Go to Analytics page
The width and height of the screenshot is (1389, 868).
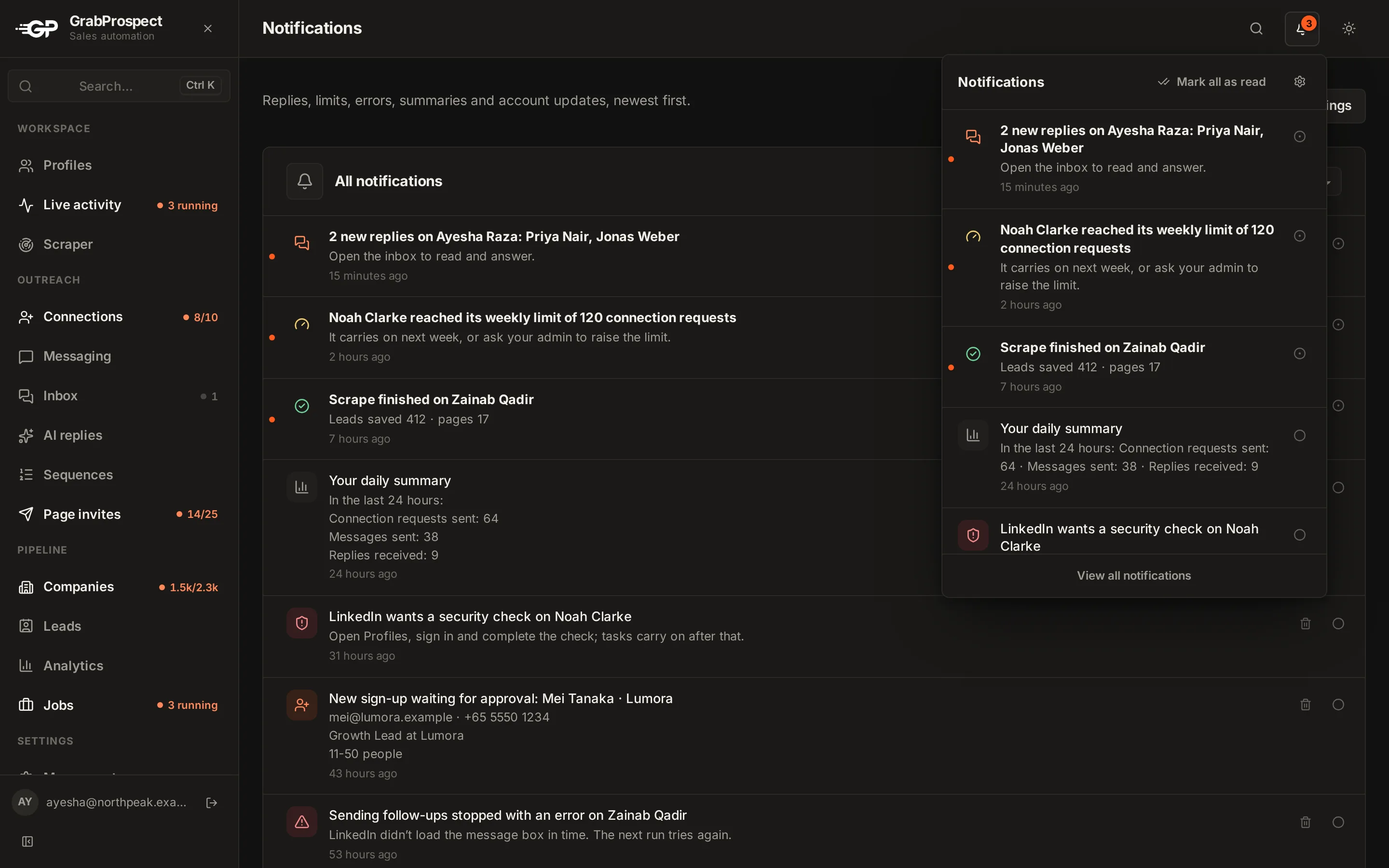119,666
